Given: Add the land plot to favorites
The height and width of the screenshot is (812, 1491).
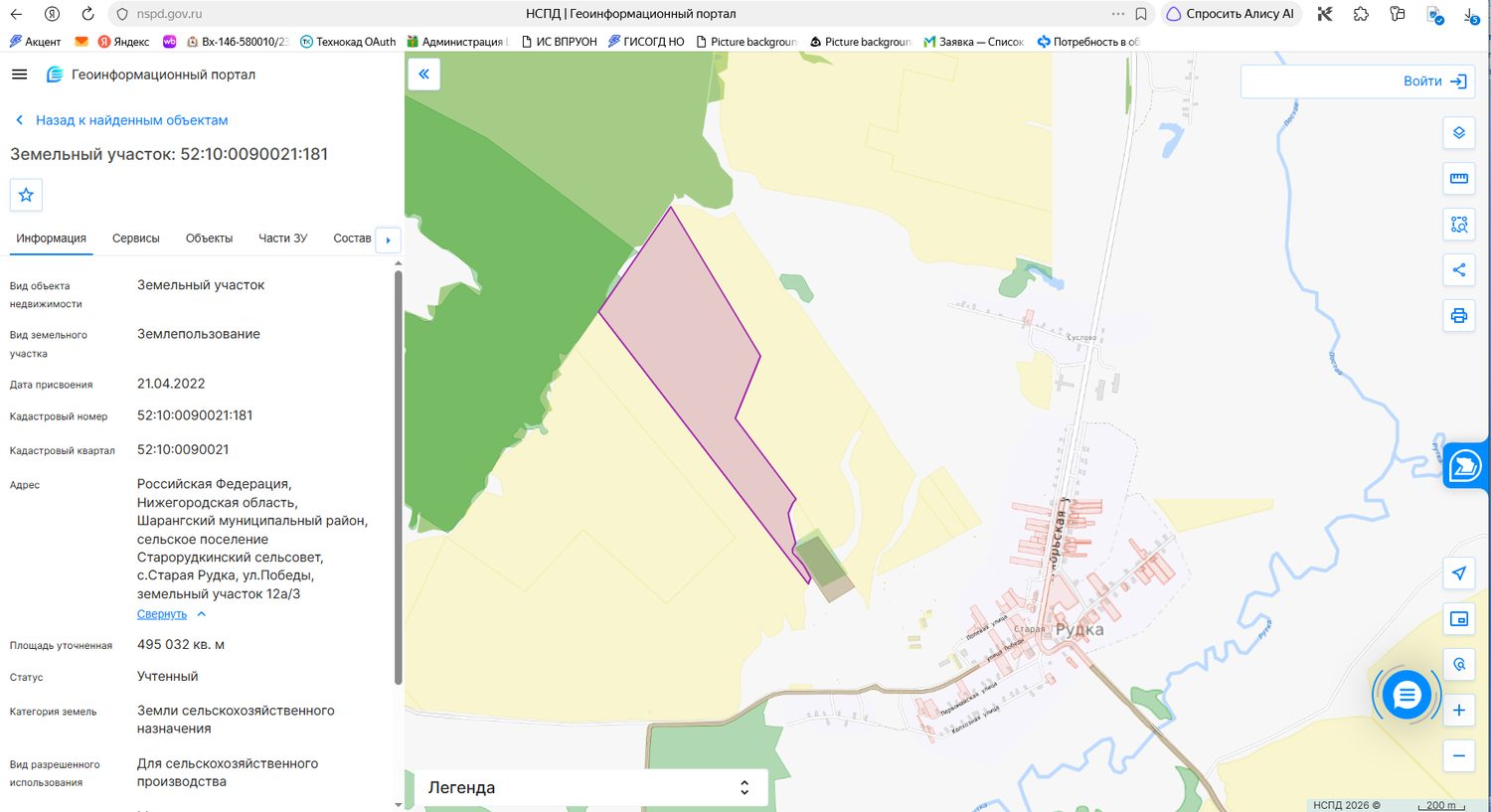Looking at the screenshot, I should click(26, 195).
